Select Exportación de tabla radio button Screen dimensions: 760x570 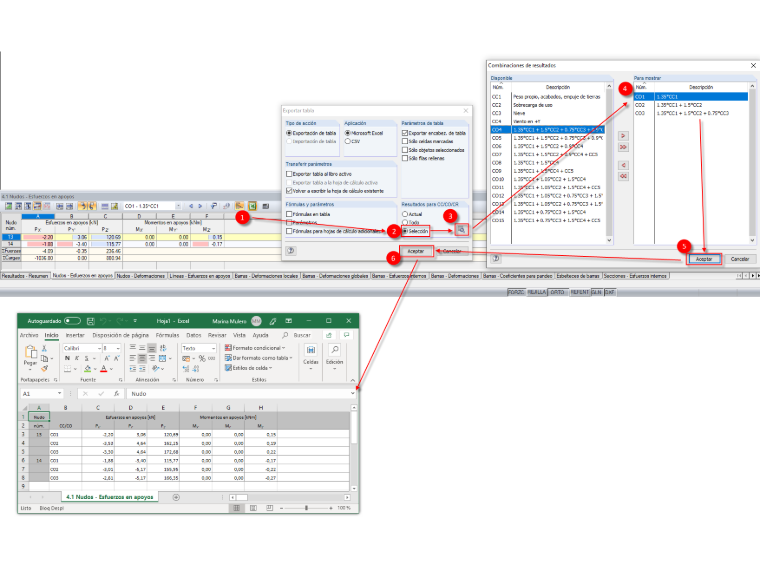tap(289, 133)
